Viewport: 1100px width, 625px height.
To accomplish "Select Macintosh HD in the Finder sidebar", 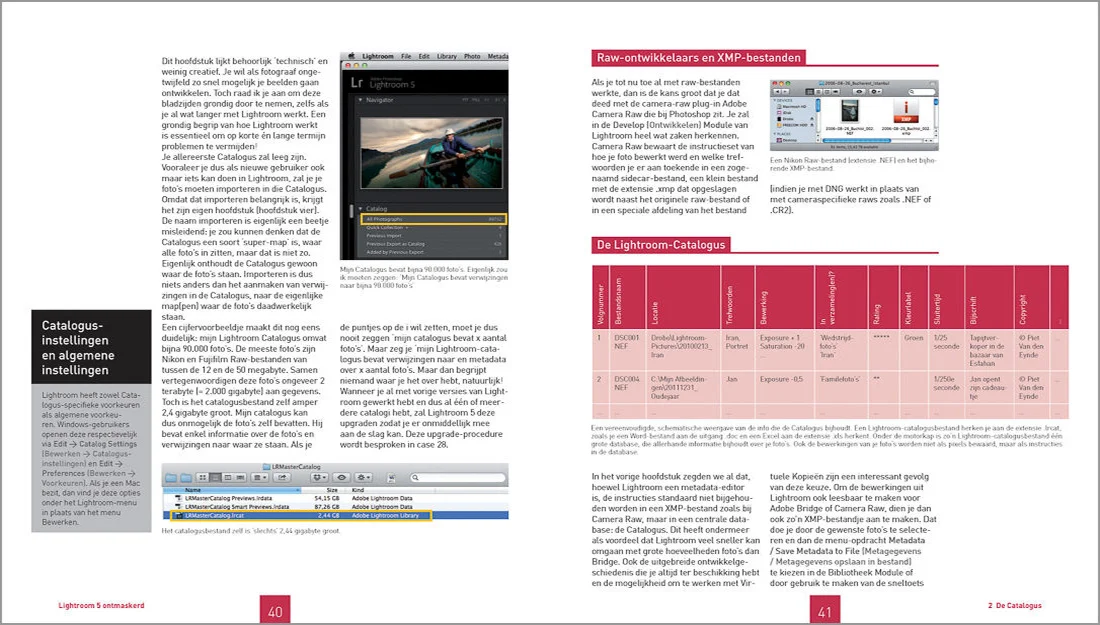I will [x=789, y=107].
